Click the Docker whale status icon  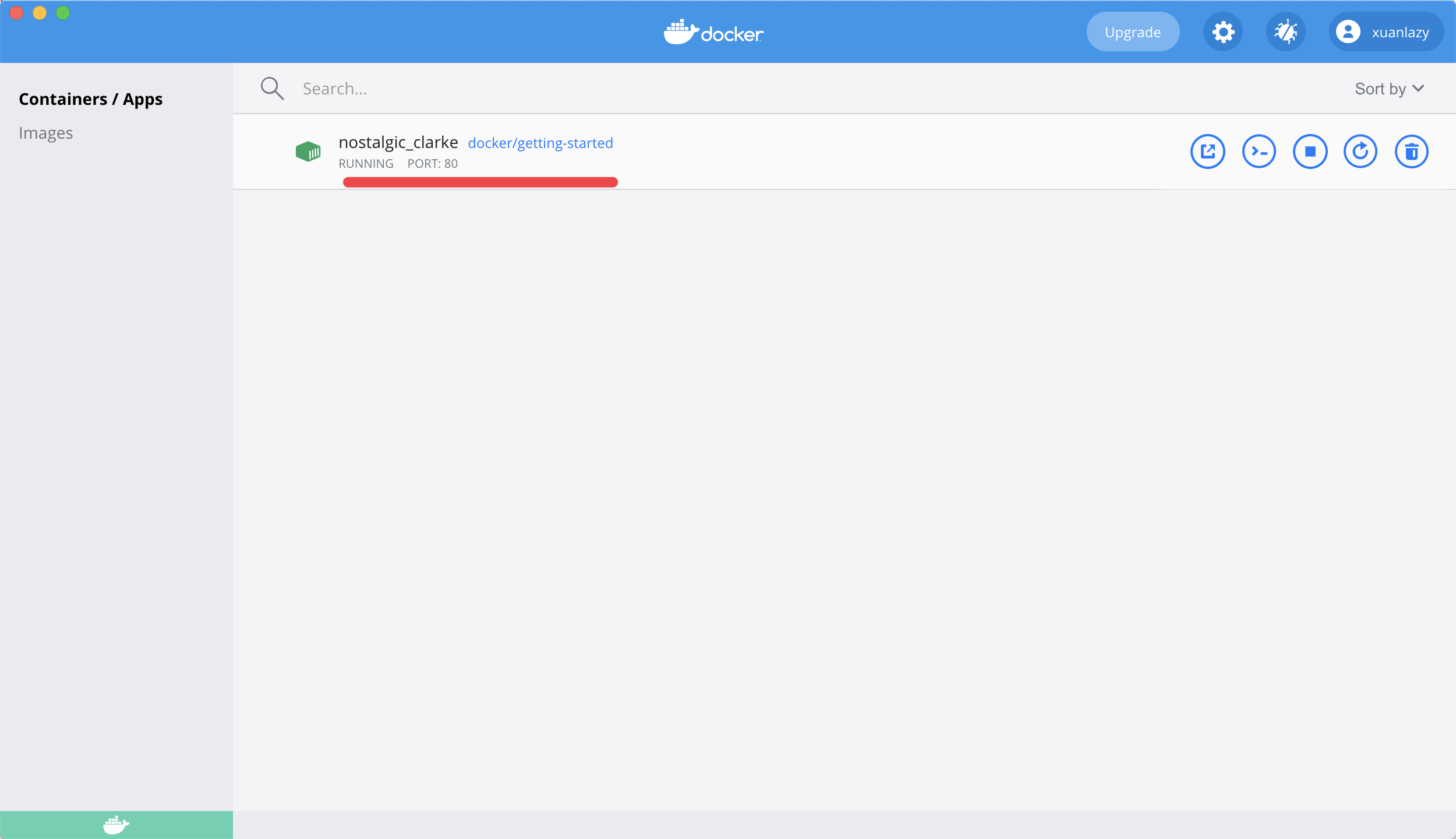point(116,825)
